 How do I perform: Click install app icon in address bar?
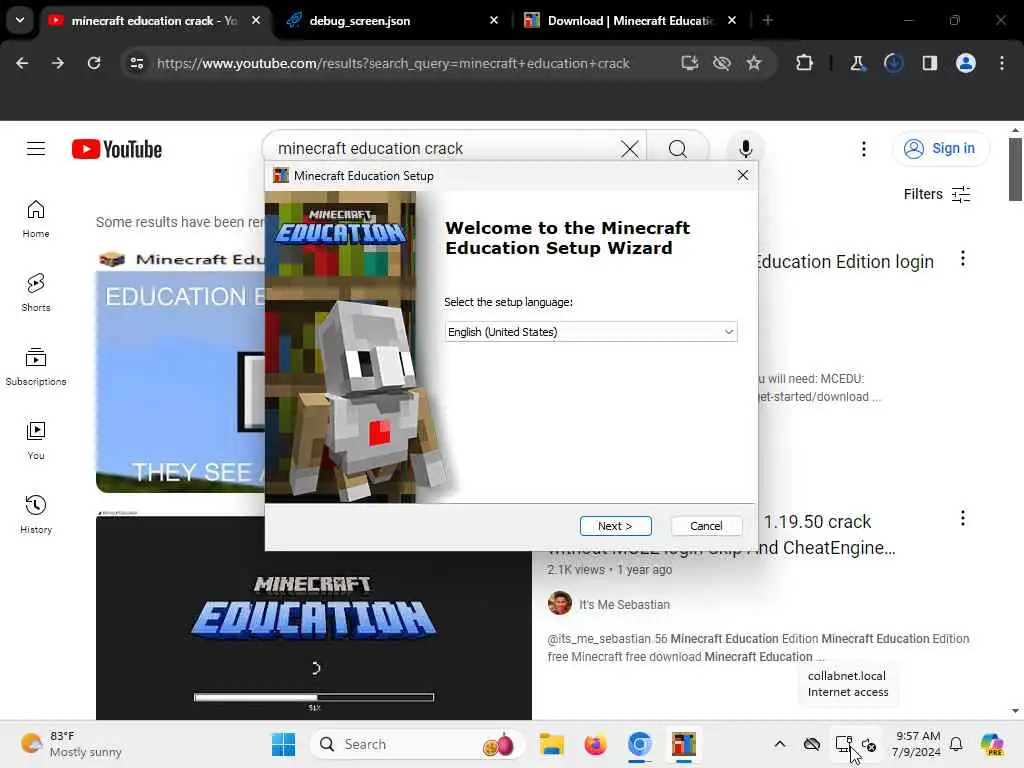tap(689, 63)
